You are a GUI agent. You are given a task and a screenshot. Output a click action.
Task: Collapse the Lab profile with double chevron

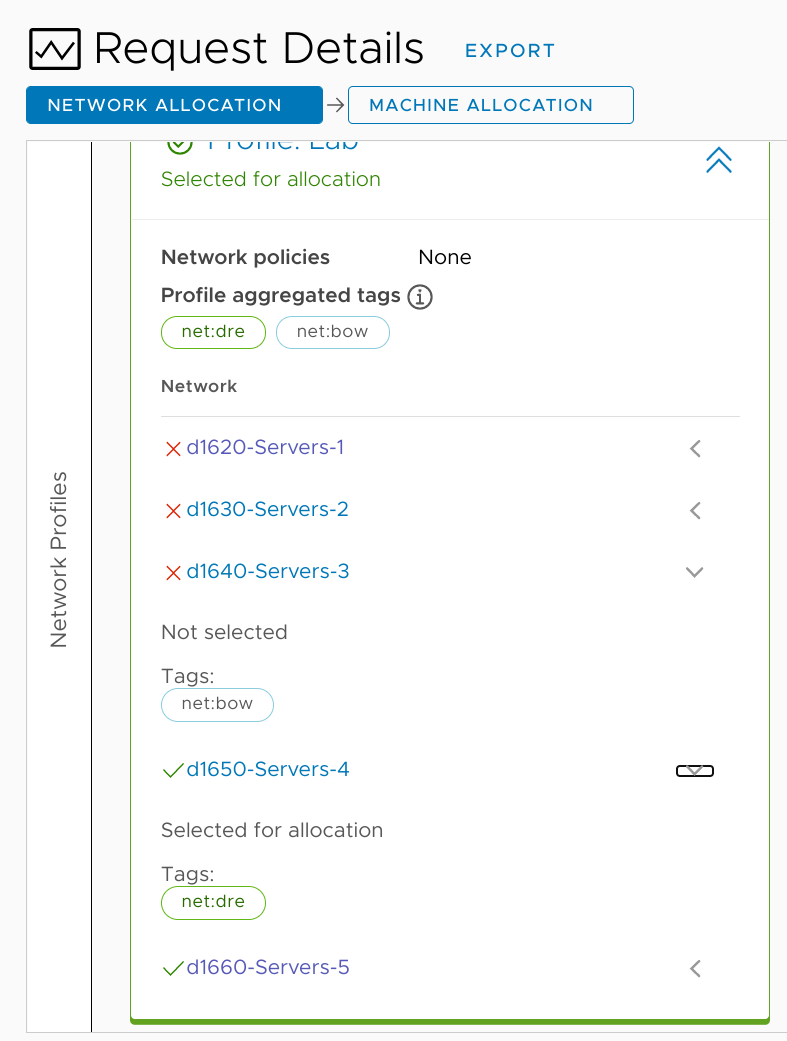[718, 160]
